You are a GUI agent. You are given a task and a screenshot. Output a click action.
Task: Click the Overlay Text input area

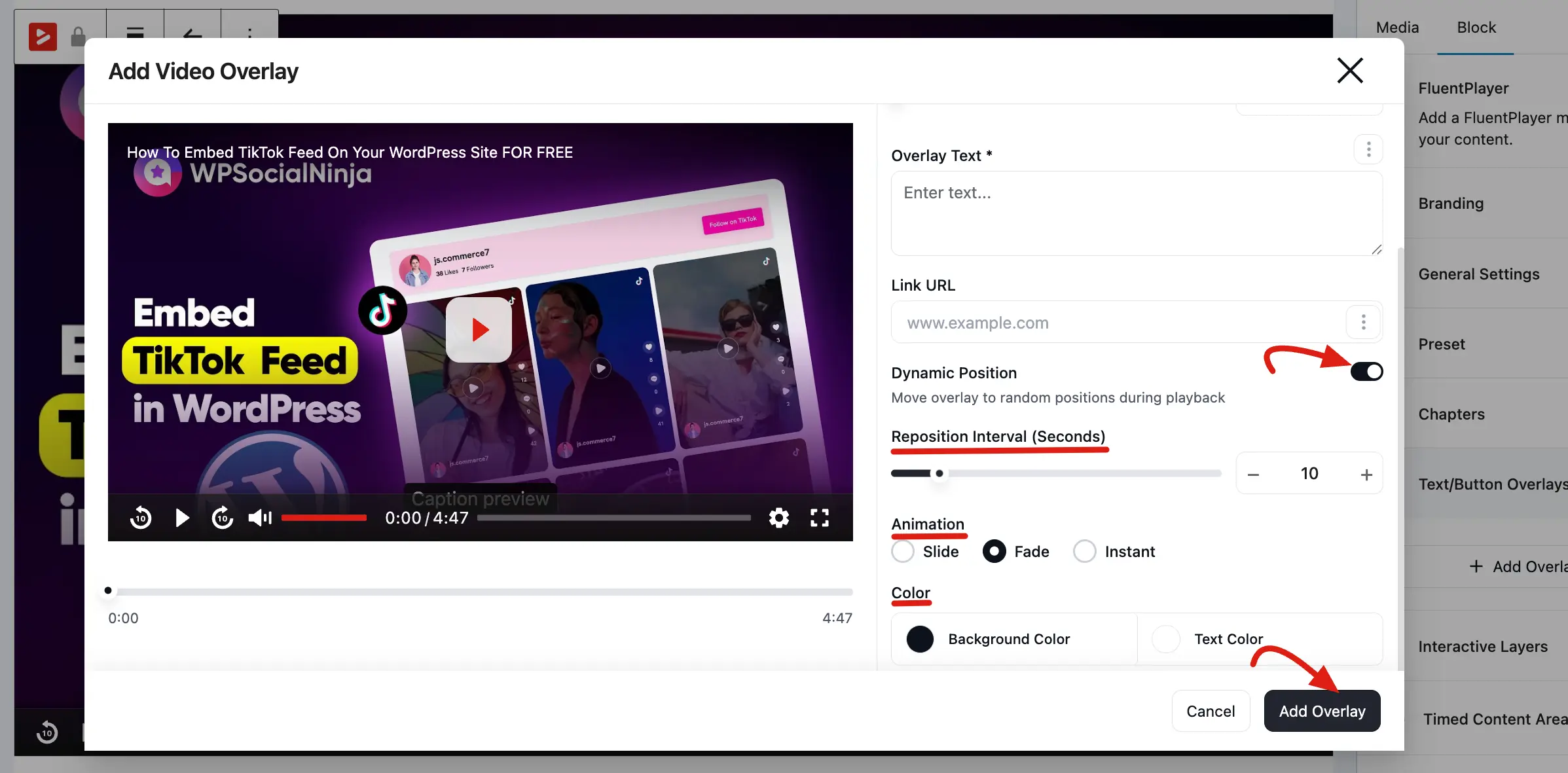(1137, 213)
